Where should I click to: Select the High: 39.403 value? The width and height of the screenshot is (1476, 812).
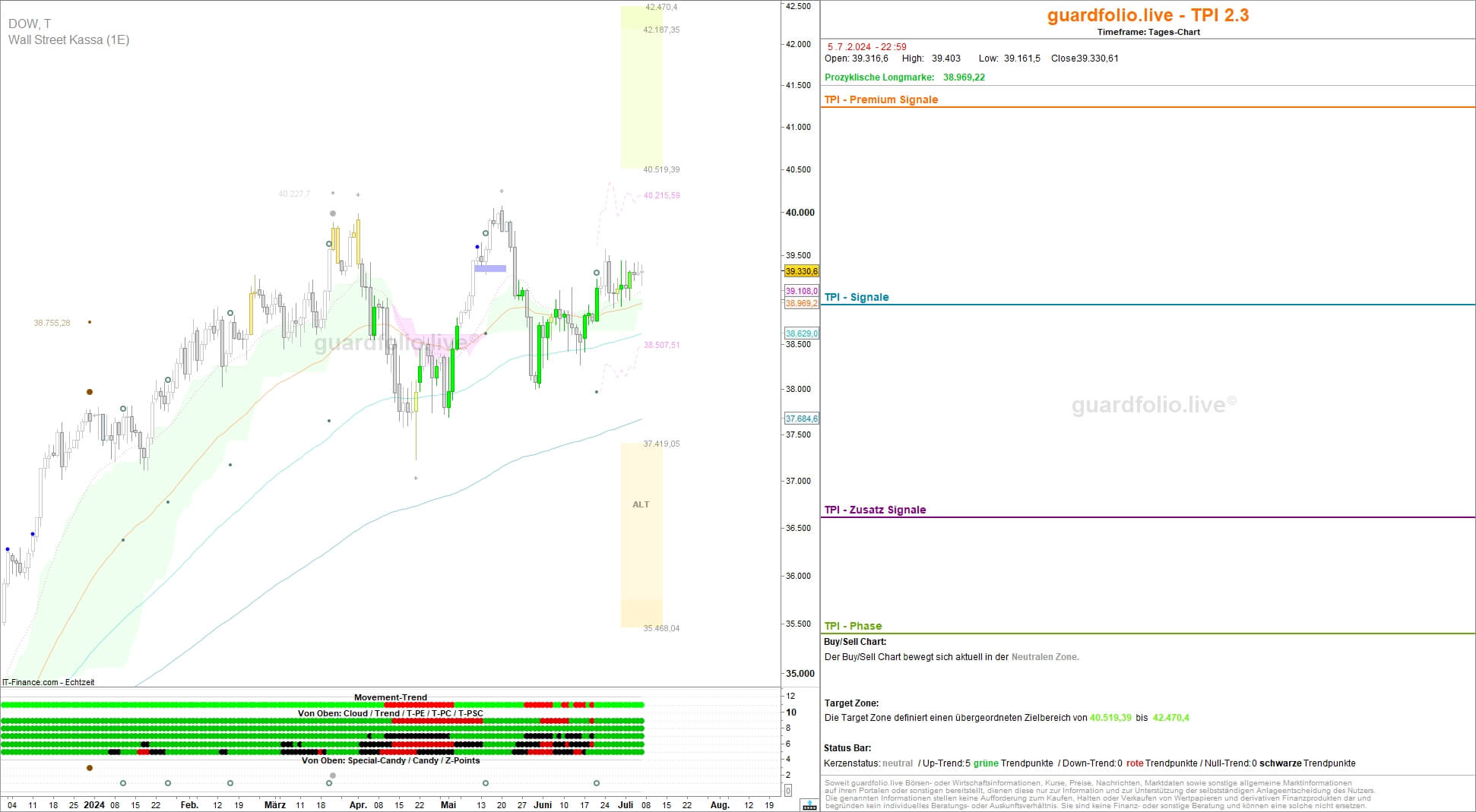pos(931,58)
